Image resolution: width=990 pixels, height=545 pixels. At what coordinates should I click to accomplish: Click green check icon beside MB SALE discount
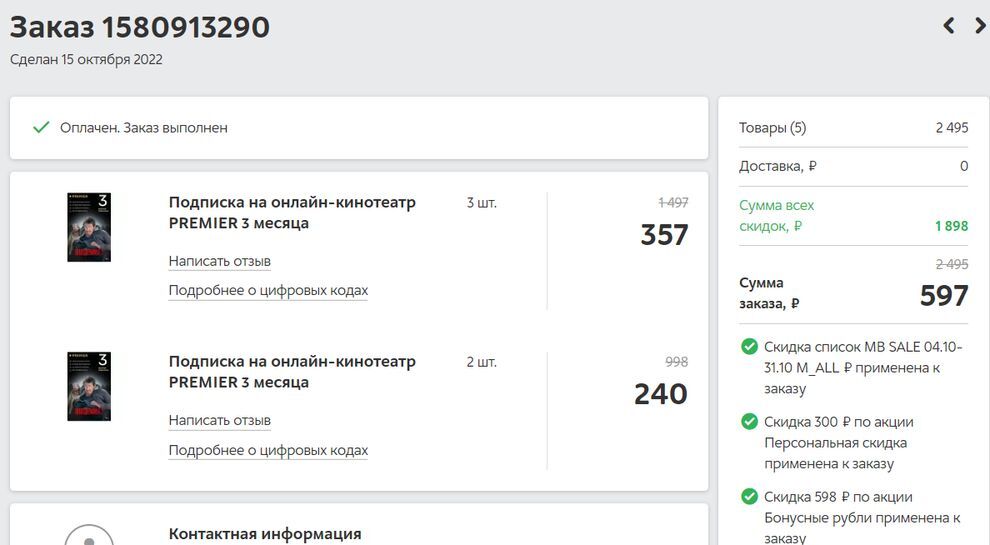tap(749, 347)
